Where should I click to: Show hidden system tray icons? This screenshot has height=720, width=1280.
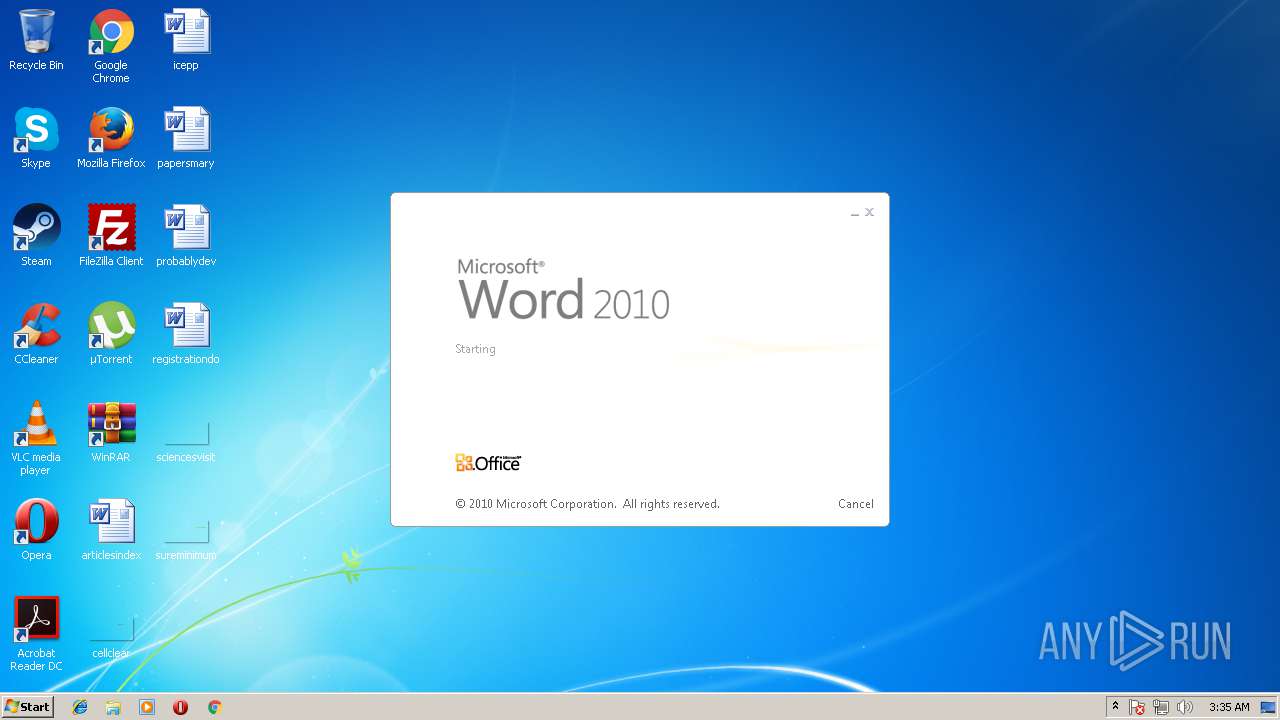[x=1115, y=707]
